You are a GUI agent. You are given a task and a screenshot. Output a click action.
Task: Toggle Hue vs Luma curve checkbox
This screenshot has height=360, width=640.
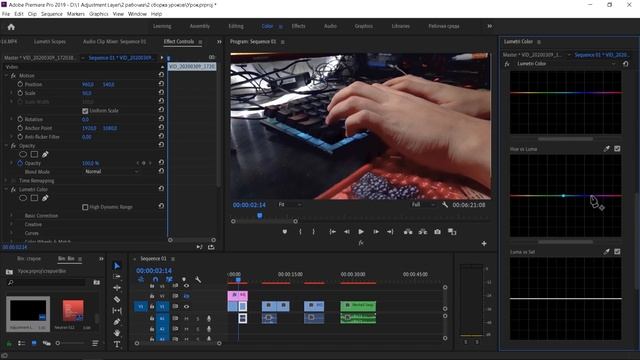pyautogui.click(x=617, y=149)
